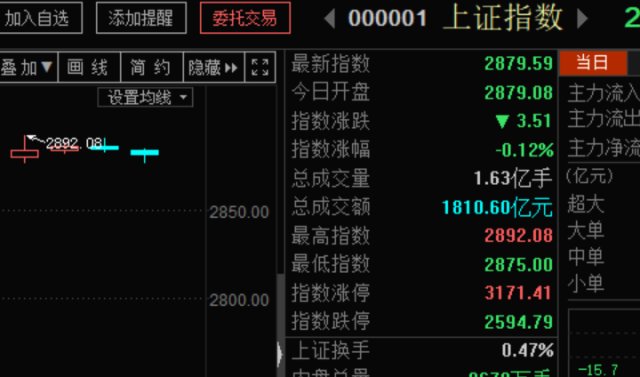Click 最高指数 value 2892.08 in table
The height and width of the screenshot is (377, 640).
pos(518,236)
